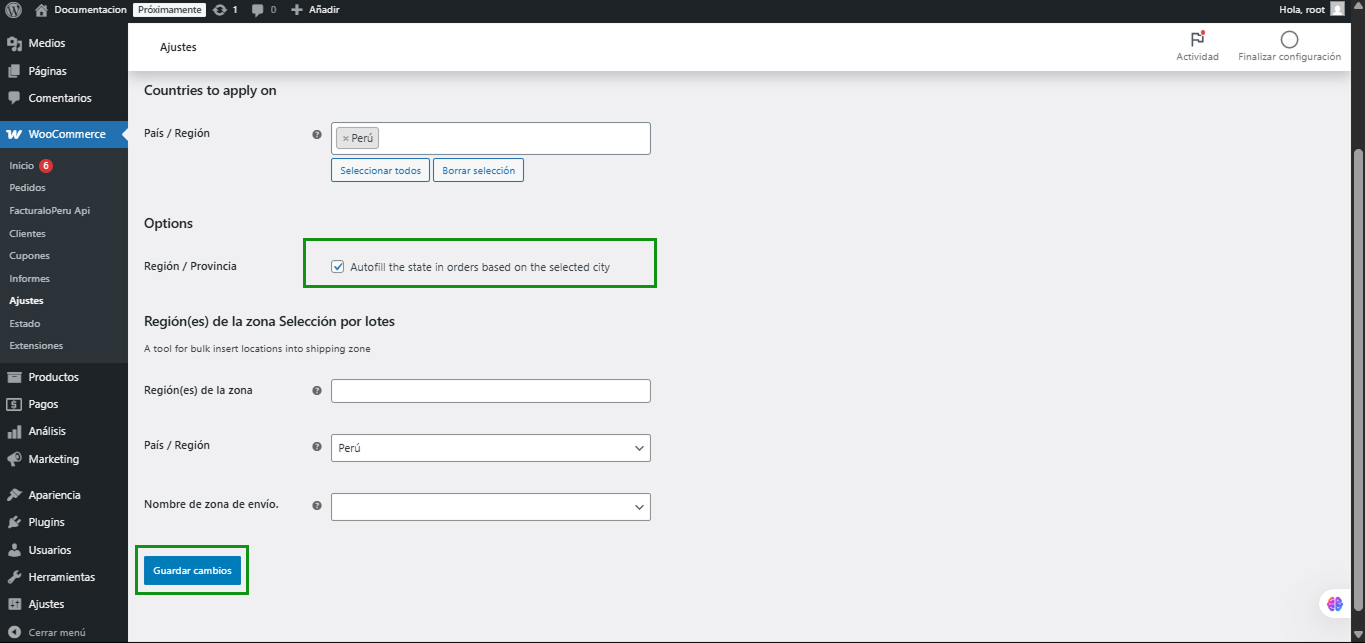
Task: Expand the Nombre de zona de envío dropdown
Action: (x=490, y=507)
